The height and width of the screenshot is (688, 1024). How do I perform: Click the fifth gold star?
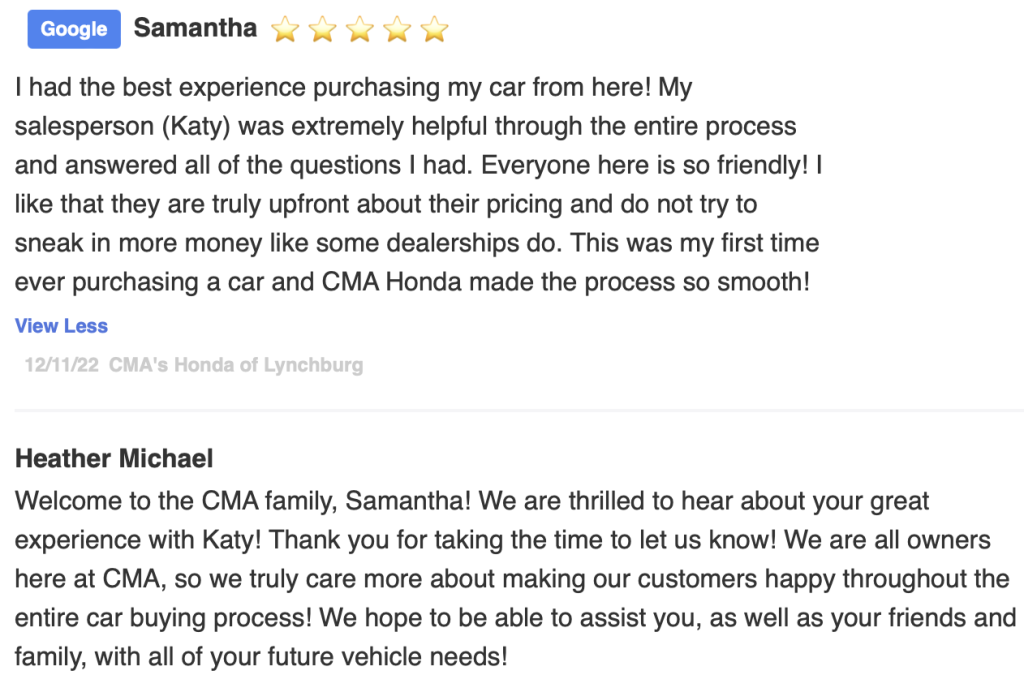tap(434, 29)
